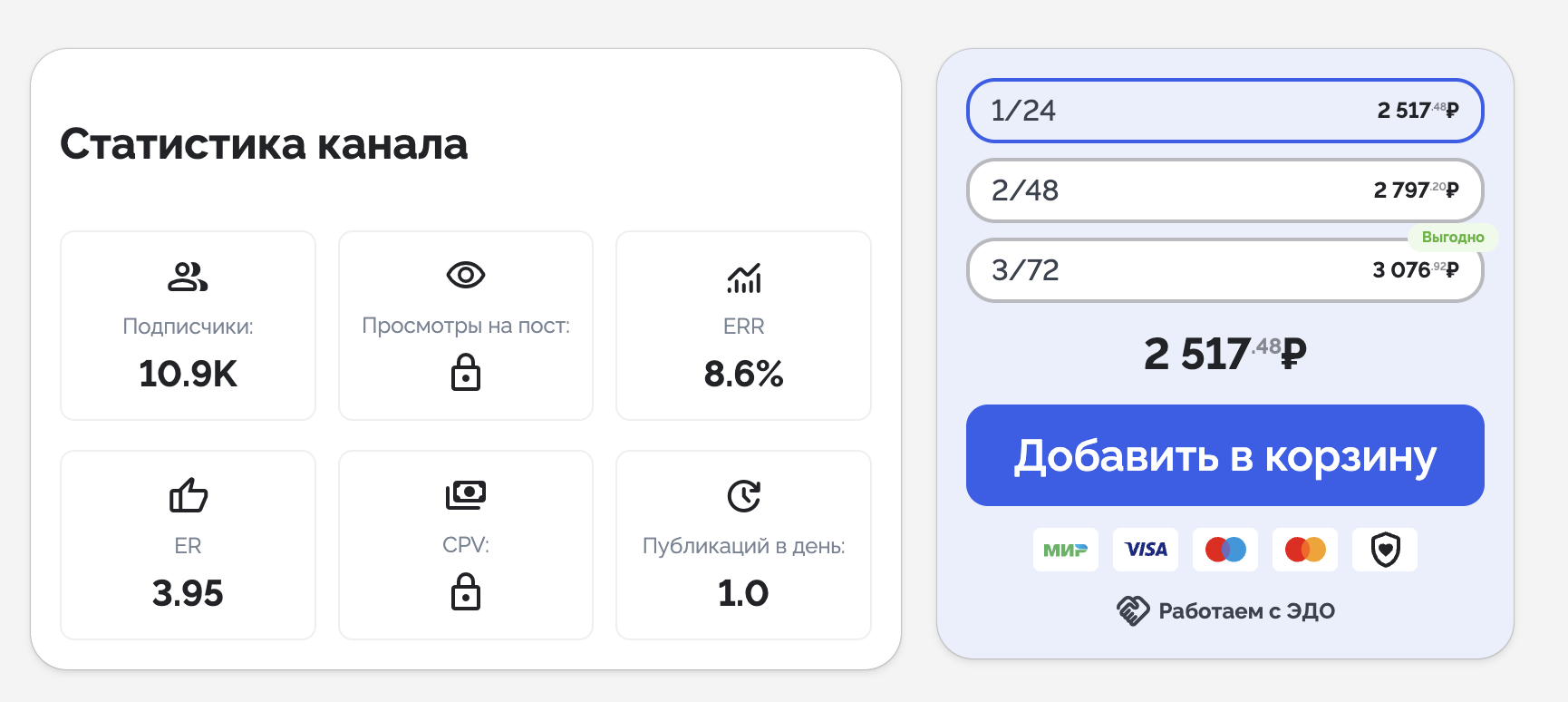Click the subscribers people icon

(188, 277)
